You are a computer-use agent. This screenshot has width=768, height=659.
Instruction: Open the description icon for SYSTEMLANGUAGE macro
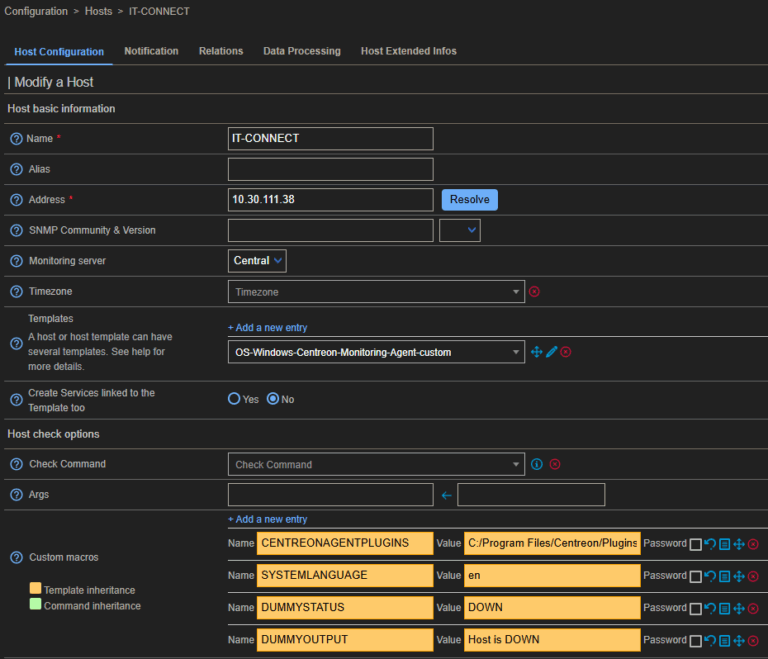725,576
